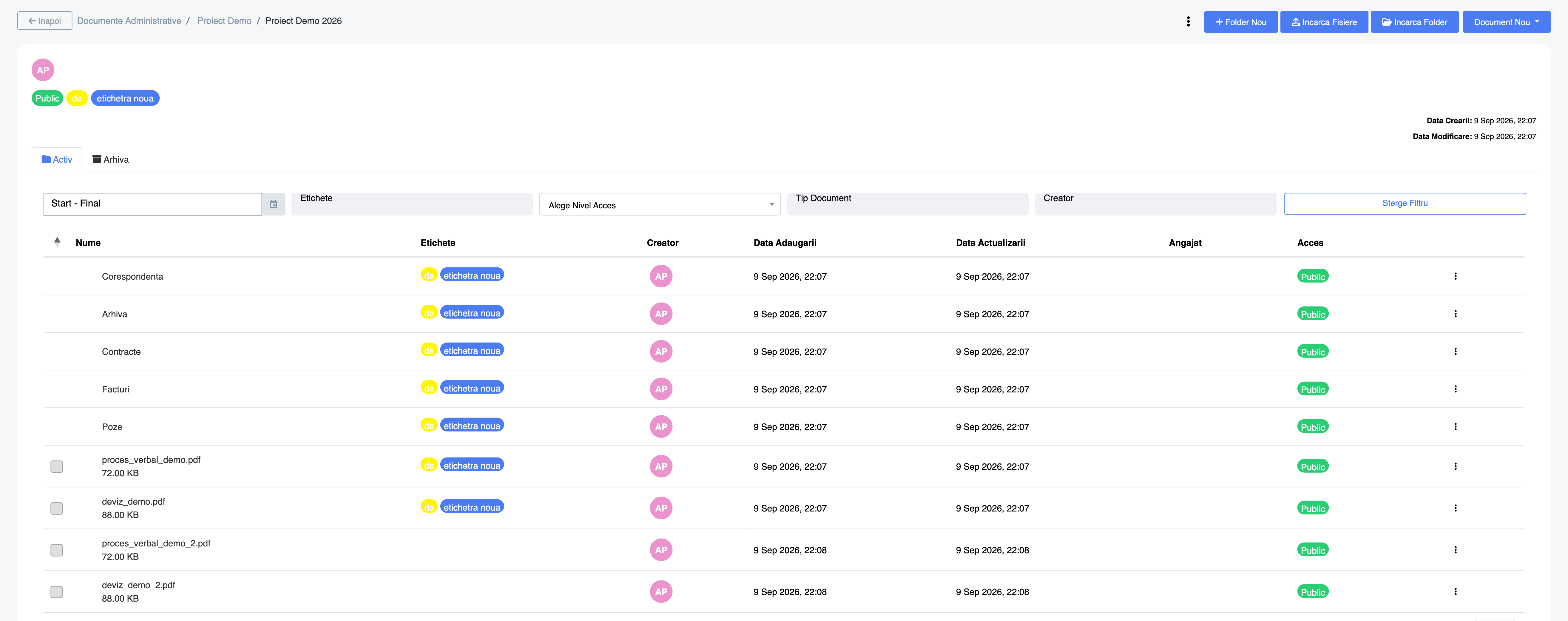The height and width of the screenshot is (621, 1568).
Task: Click the blue etichetra noua tag under avatar
Action: click(x=125, y=98)
